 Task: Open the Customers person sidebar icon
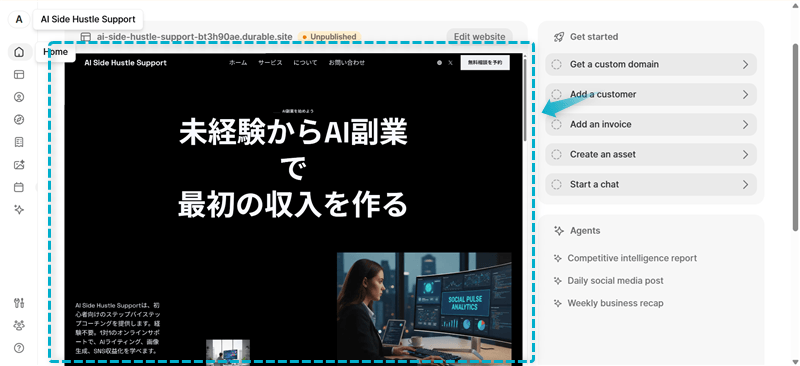(x=19, y=97)
